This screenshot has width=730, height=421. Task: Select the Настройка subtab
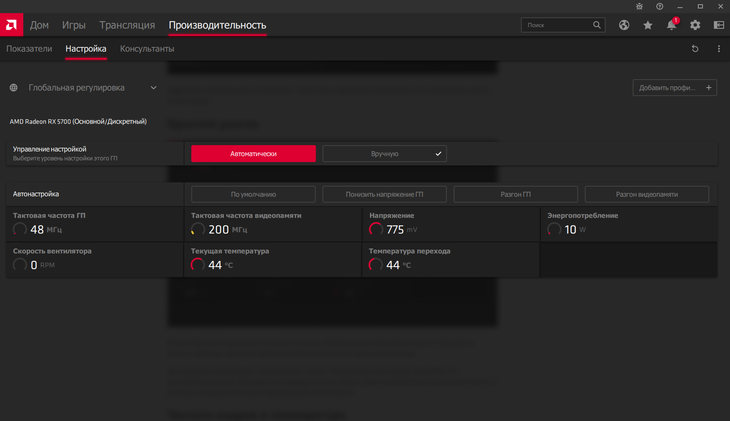click(x=86, y=48)
